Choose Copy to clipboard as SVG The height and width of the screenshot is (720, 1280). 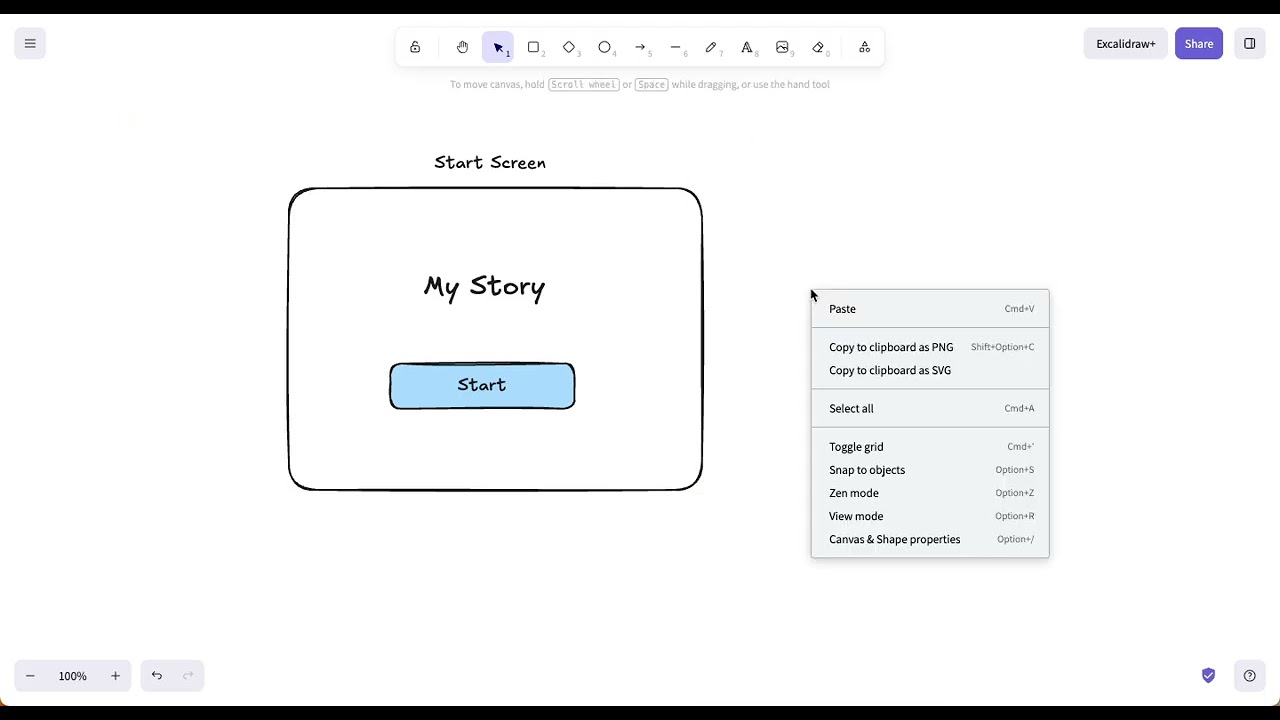point(930,370)
